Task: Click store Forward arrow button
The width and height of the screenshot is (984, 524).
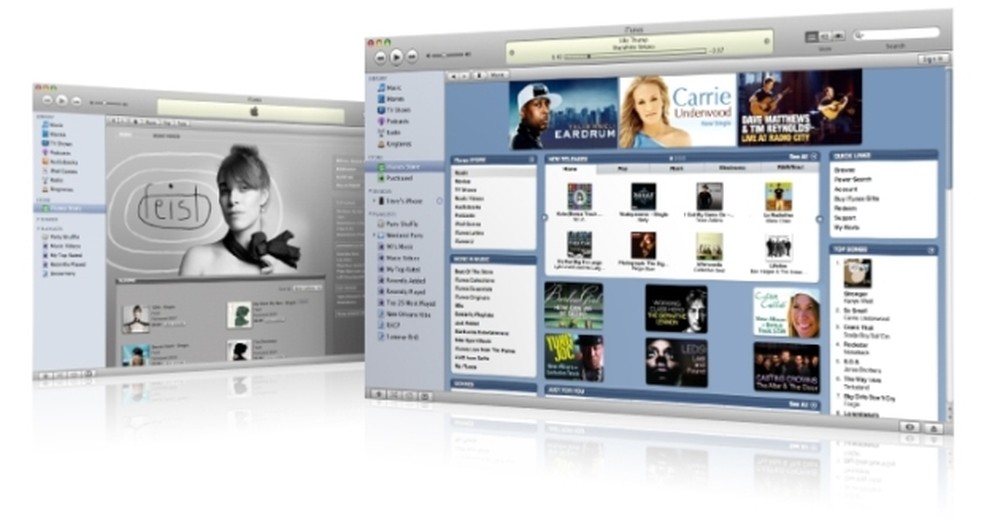Action: [464, 75]
